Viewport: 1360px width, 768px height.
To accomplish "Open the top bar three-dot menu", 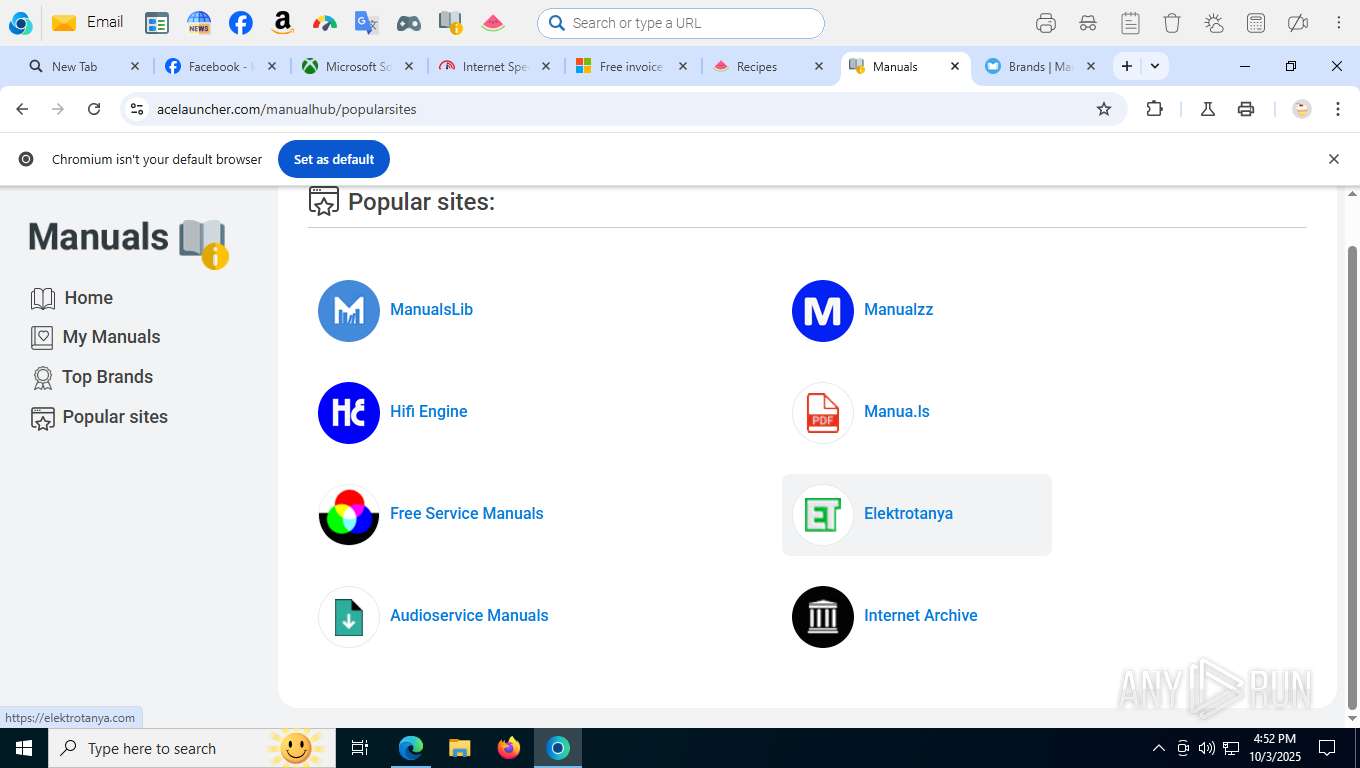I will (1338, 23).
